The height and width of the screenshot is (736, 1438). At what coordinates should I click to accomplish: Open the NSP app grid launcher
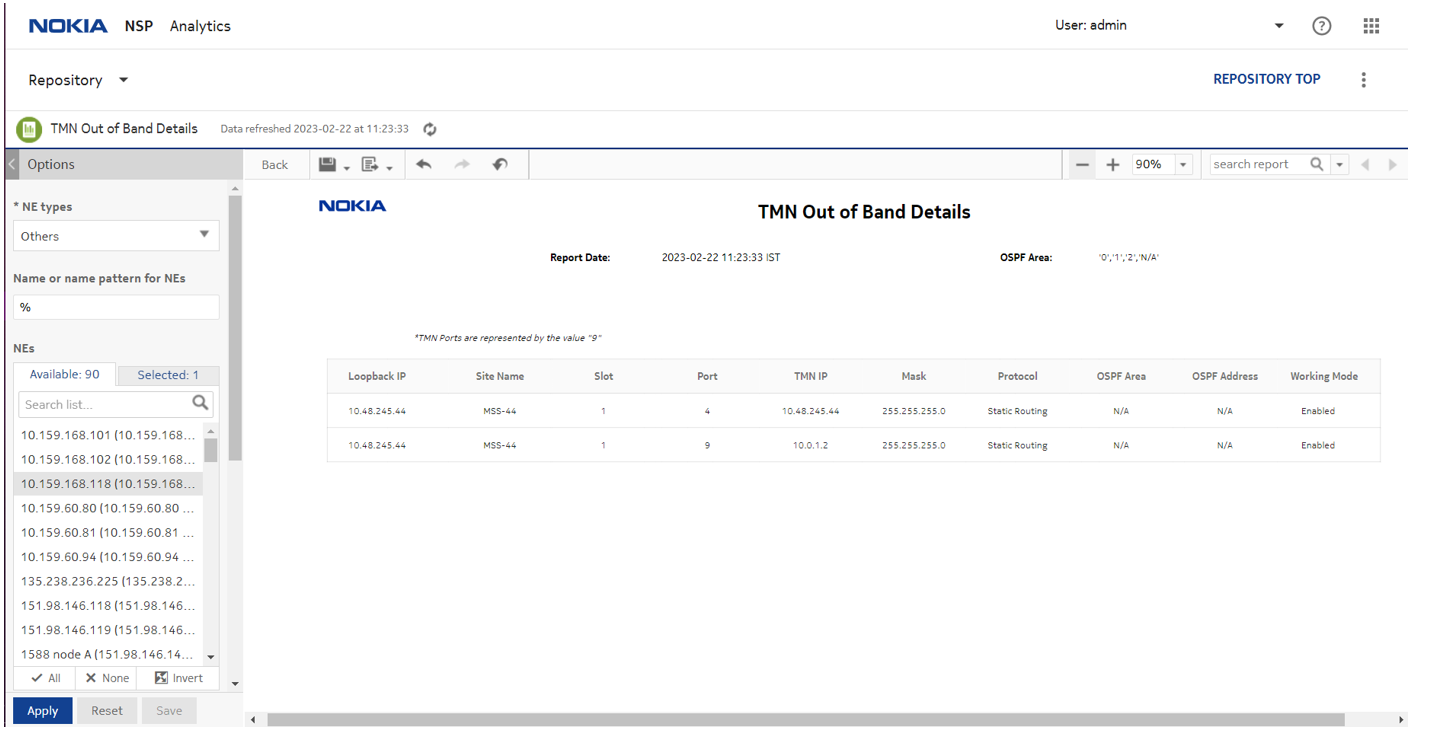click(1371, 26)
